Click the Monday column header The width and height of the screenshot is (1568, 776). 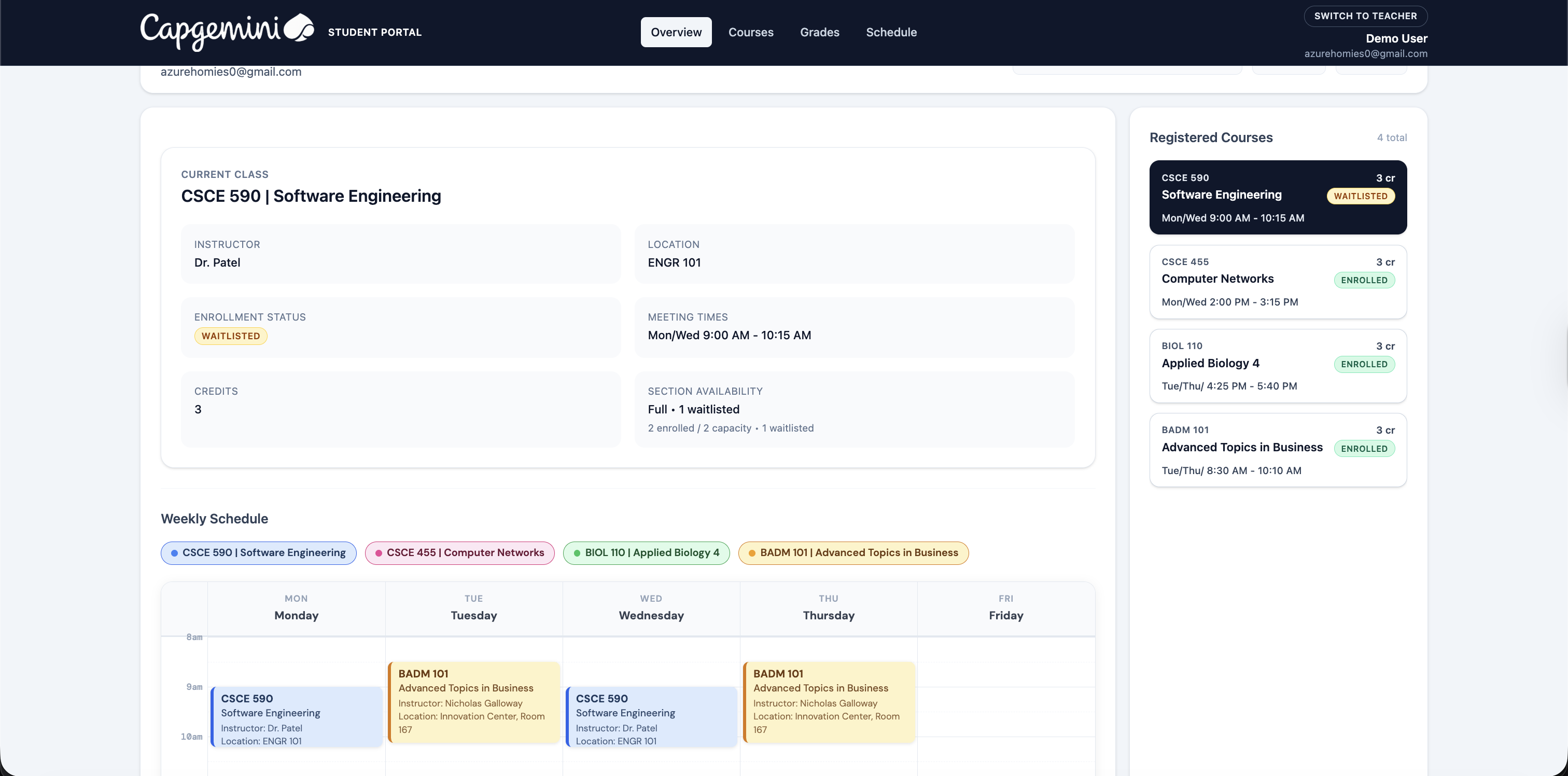pyautogui.click(x=297, y=608)
